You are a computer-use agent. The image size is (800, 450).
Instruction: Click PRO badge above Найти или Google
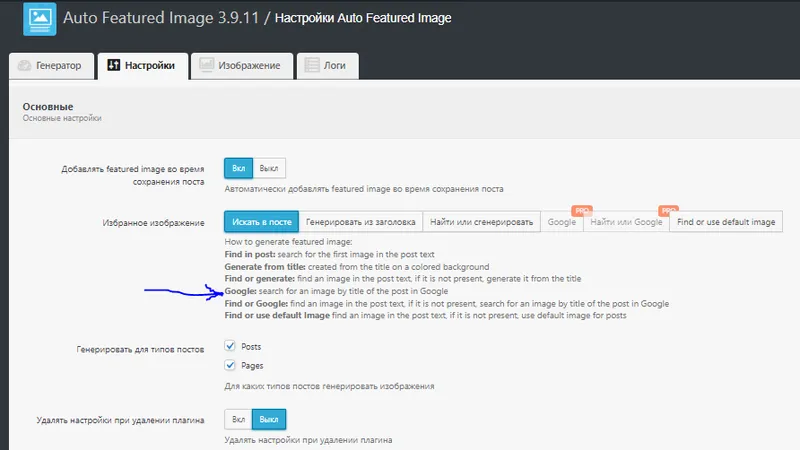(x=668, y=210)
